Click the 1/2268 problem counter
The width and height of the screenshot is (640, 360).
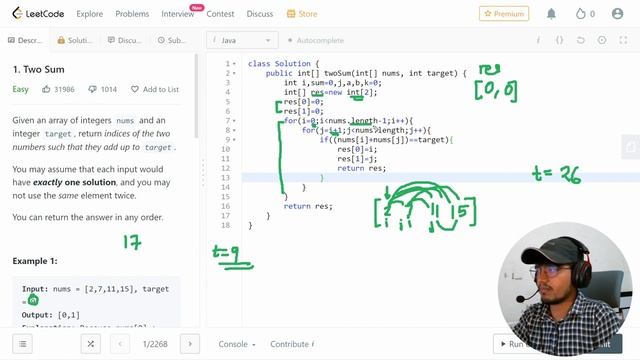155,344
